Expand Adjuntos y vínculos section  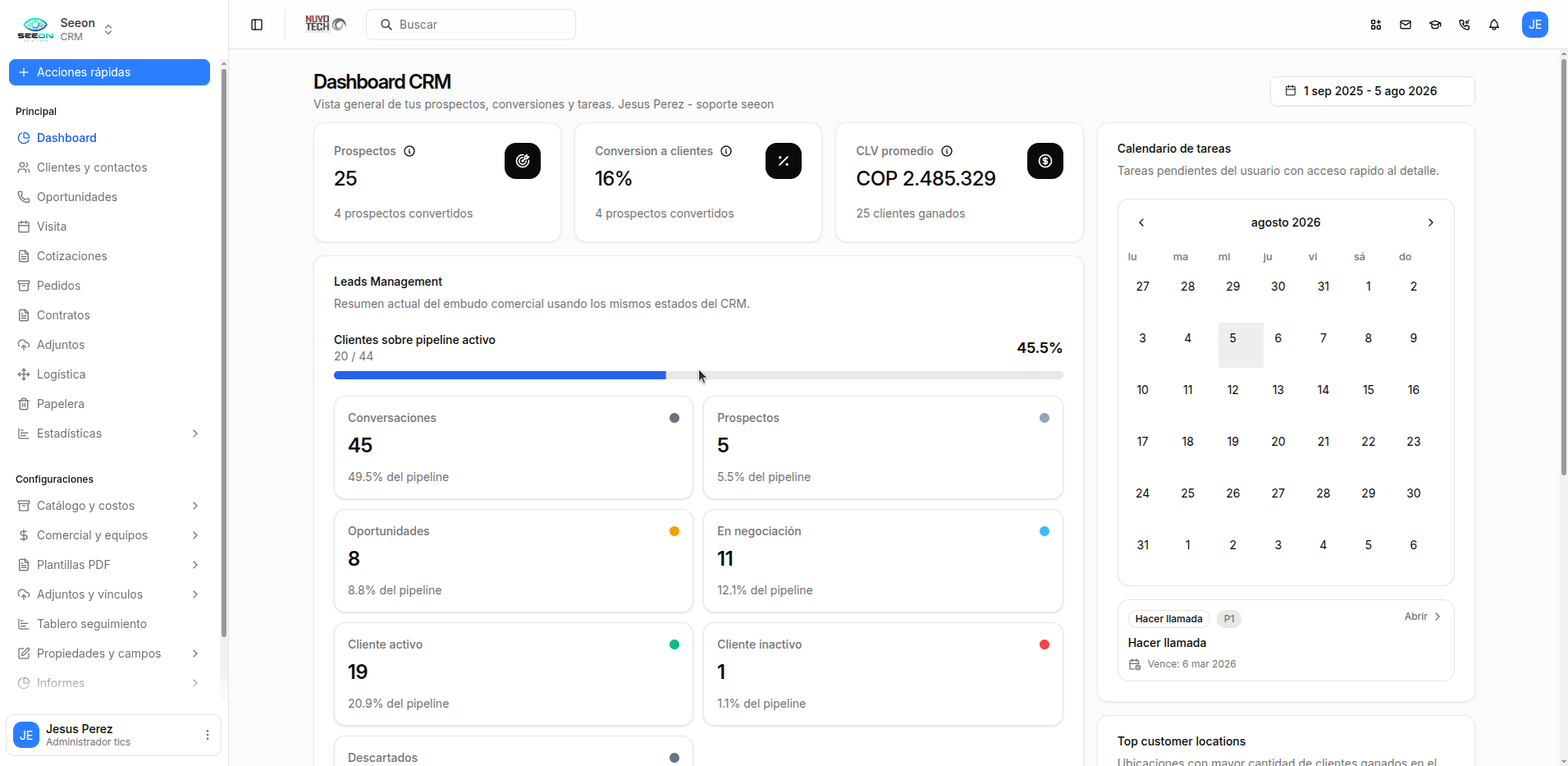(x=195, y=594)
